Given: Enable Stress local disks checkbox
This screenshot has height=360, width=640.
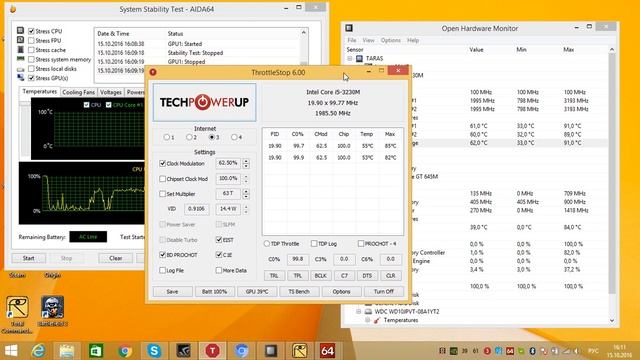Looking at the screenshot, I should (31, 69).
